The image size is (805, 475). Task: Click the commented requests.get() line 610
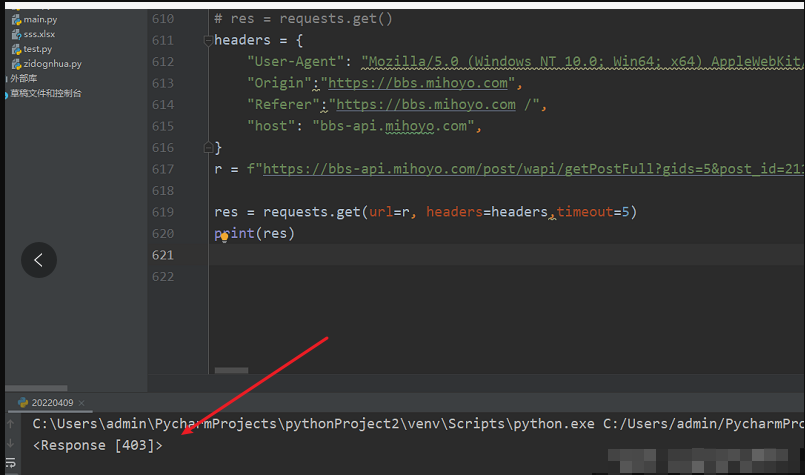click(x=303, y=19)
